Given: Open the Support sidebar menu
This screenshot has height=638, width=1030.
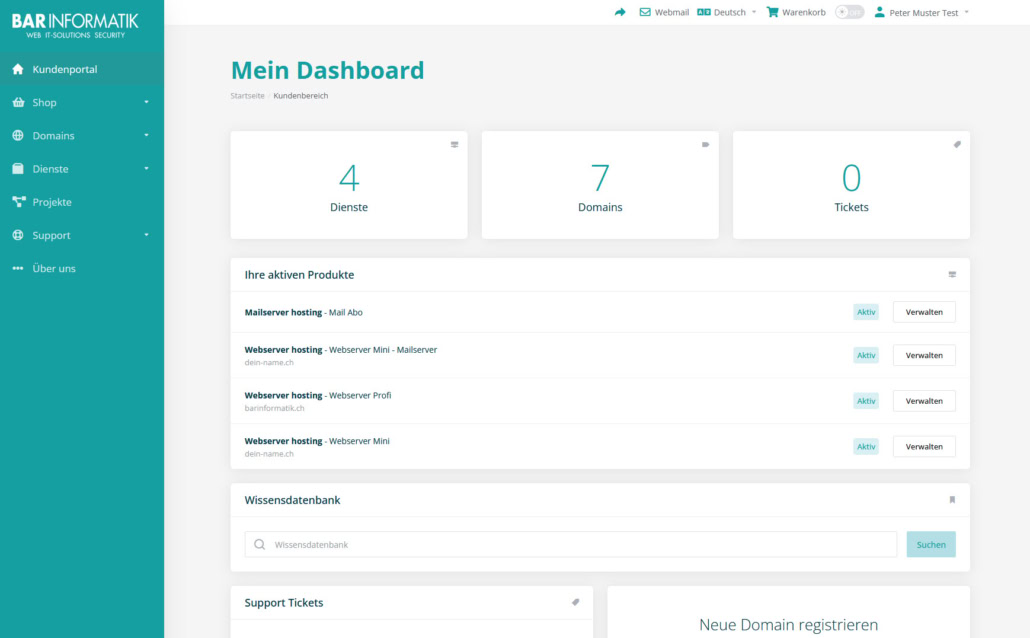Looking at the screenshot, I should (80, 235).
